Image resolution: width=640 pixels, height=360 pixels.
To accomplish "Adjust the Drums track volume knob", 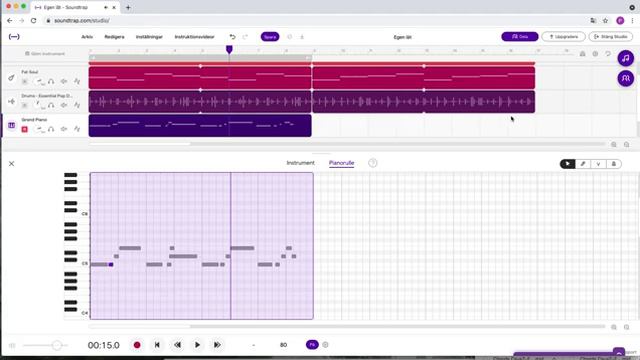I will click(x=39, y=105).
